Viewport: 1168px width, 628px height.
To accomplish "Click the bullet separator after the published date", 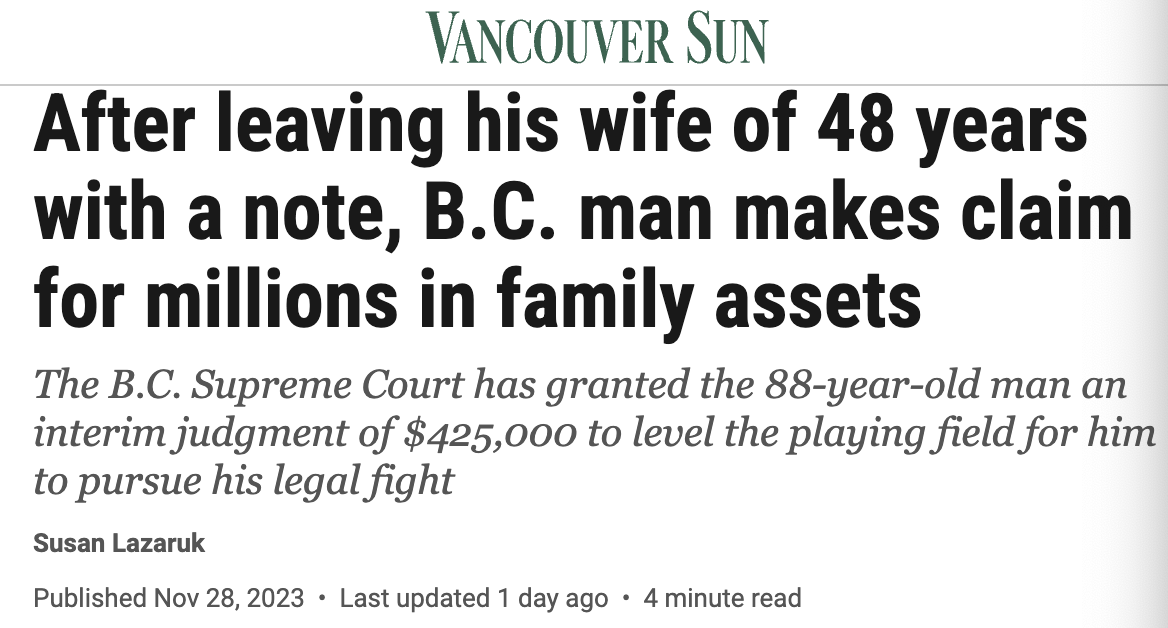I will tap(322, 598).
